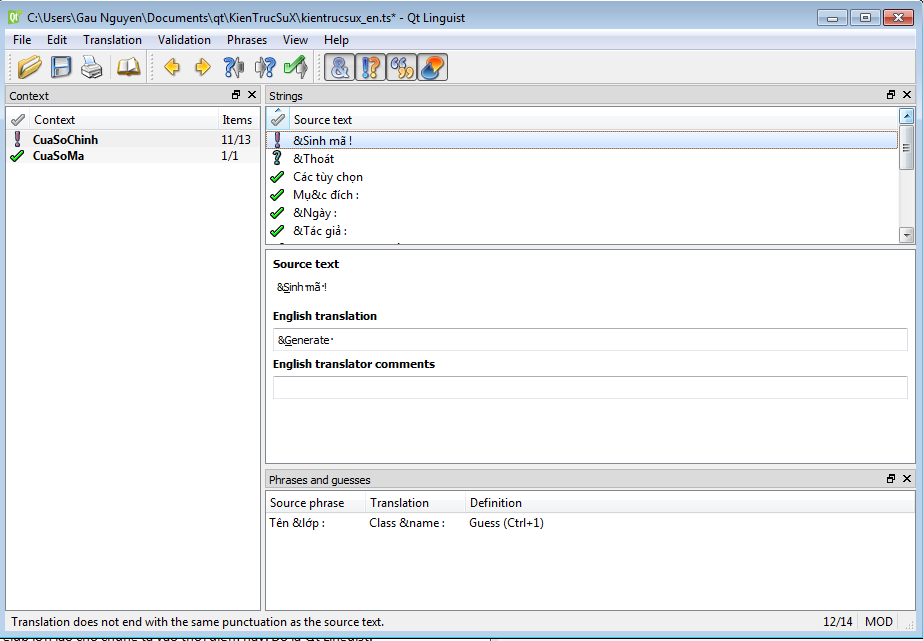Select the 'Class &name :' translation guess
This screenshot has height=641, width=923.
pos(407,523)
